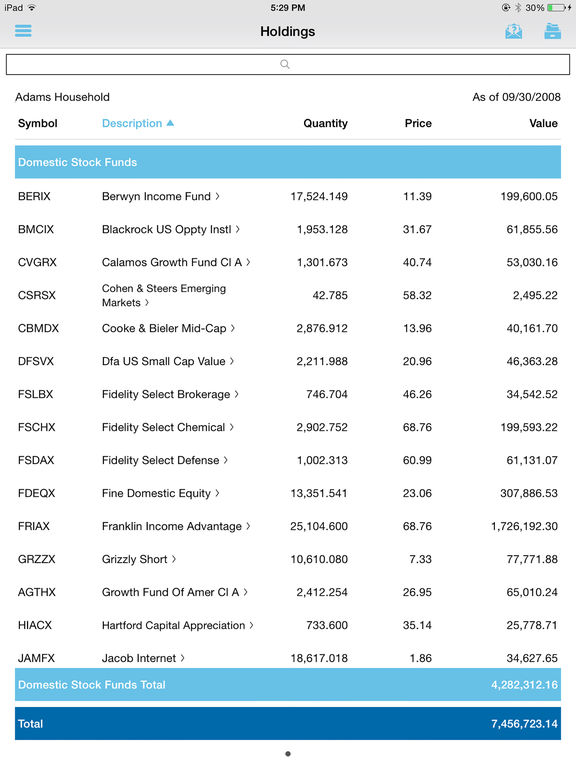Open the hamburger menu icon
This screenshot has width=576, height=768.
tap(23, 31)
